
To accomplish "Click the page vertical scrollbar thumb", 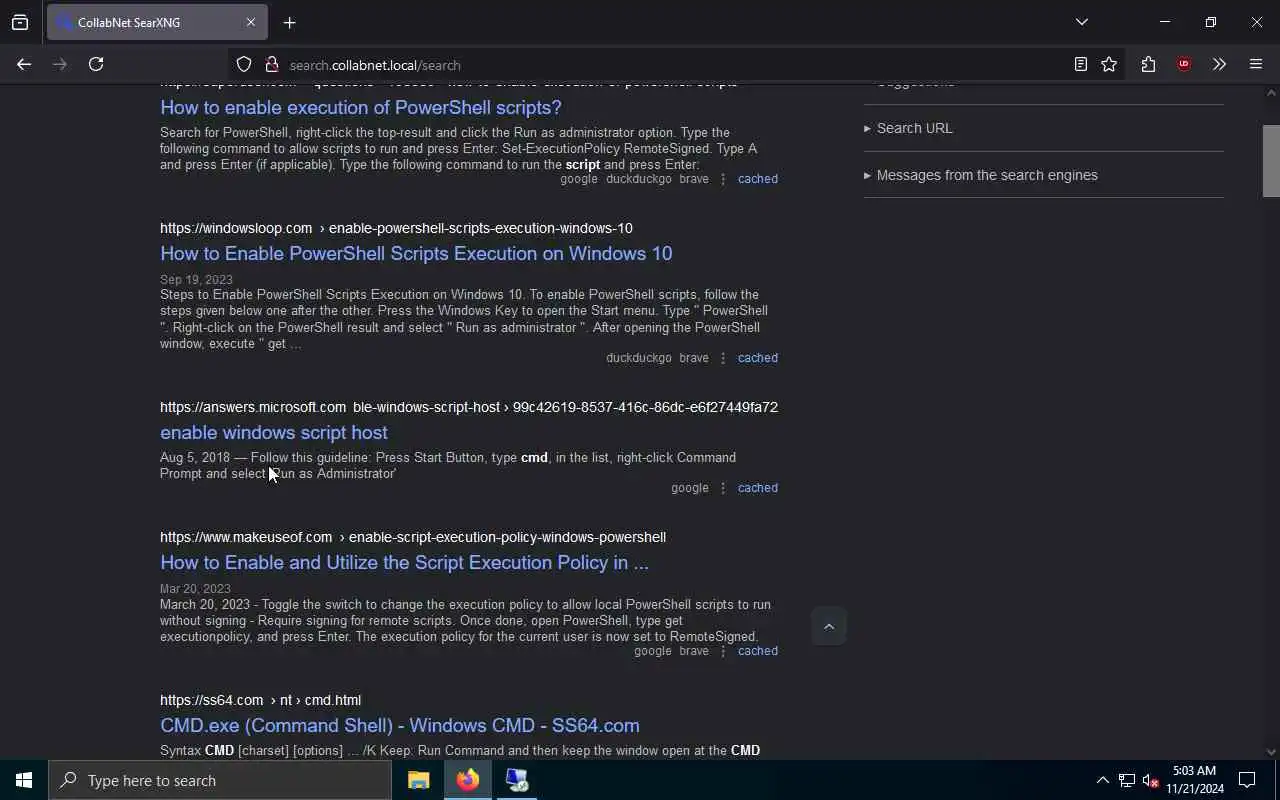I will tap(1271, 161).
